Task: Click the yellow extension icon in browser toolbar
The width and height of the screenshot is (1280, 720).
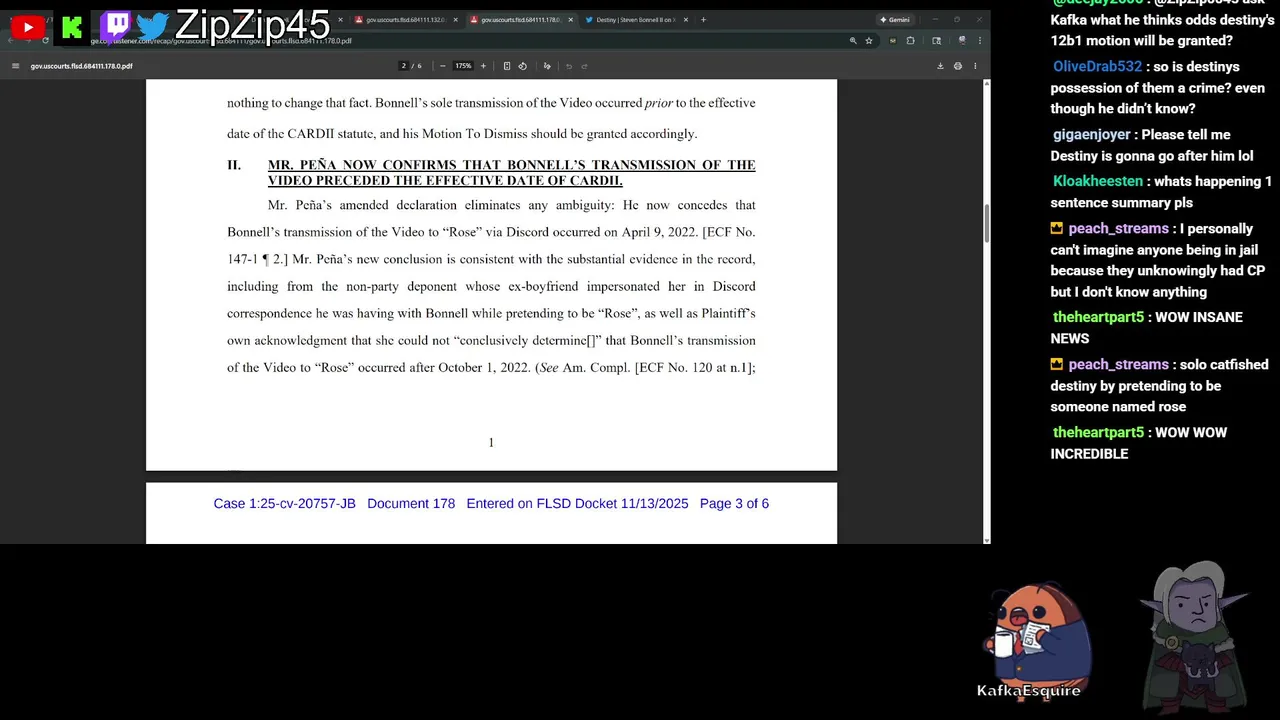Action: coord(891,41)
